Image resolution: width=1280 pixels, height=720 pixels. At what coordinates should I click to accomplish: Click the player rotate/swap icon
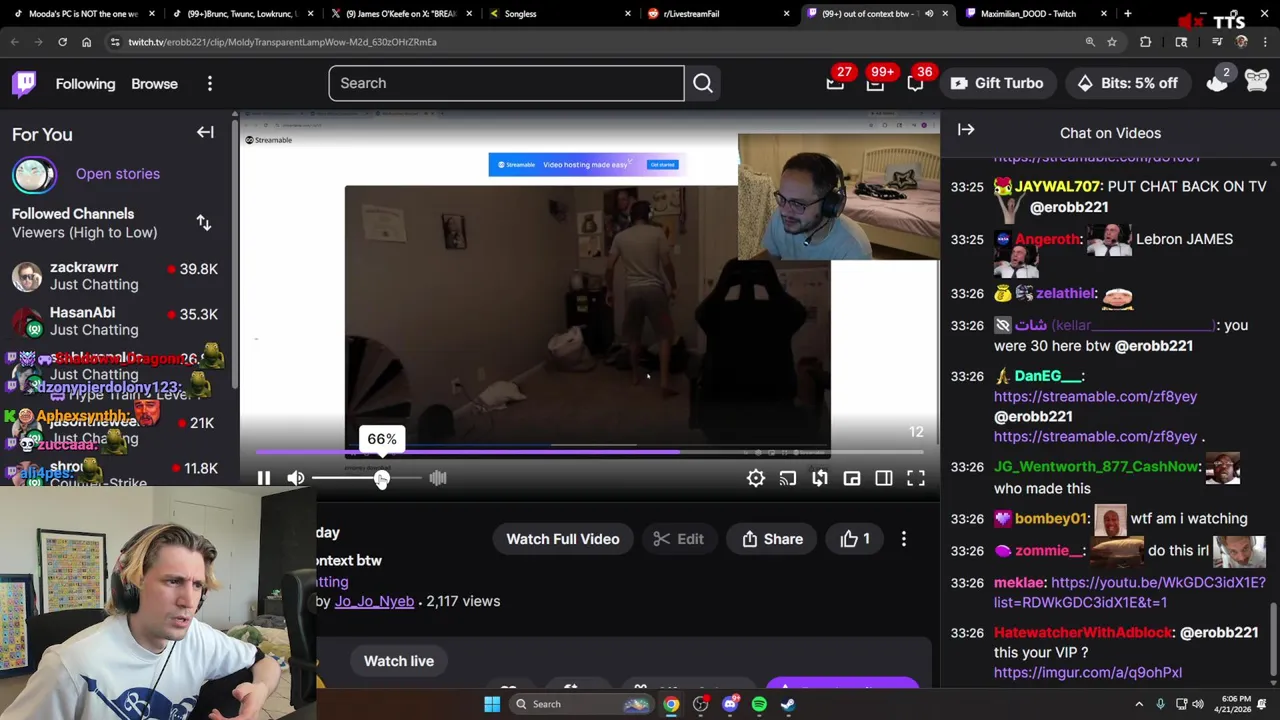coord(820,479)
